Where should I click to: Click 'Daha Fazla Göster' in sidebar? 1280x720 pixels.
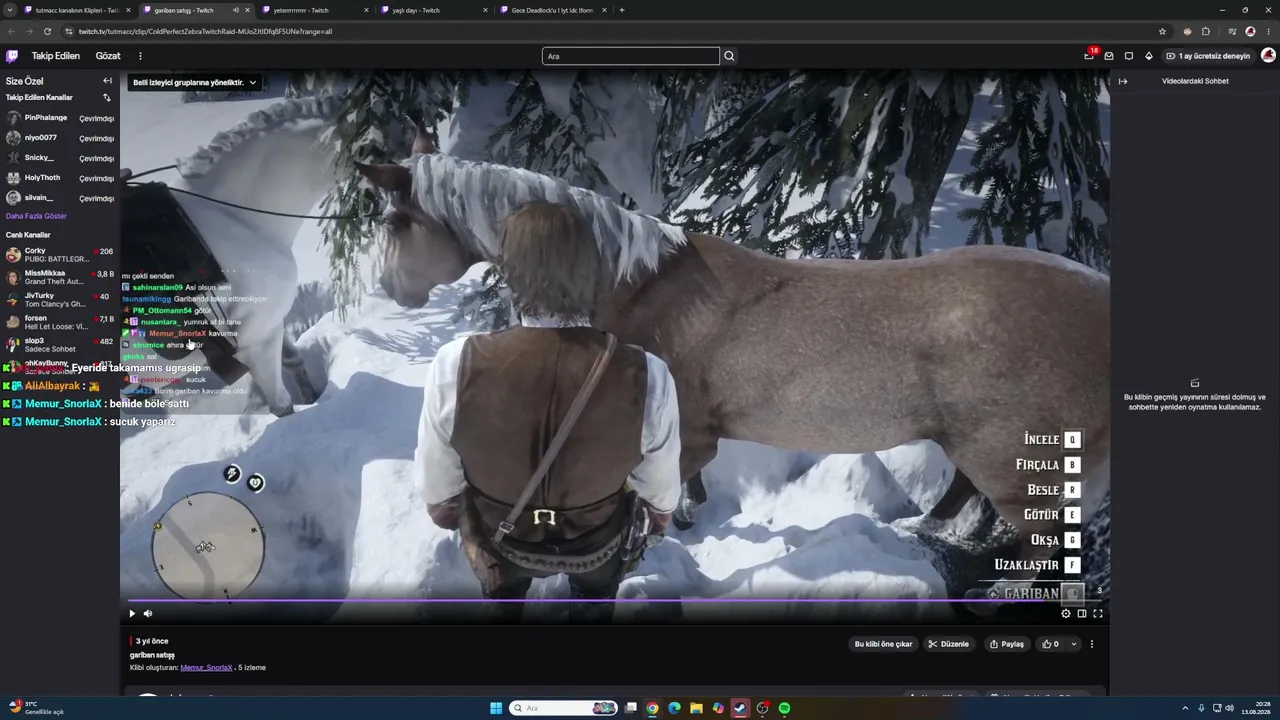(36, 216)
